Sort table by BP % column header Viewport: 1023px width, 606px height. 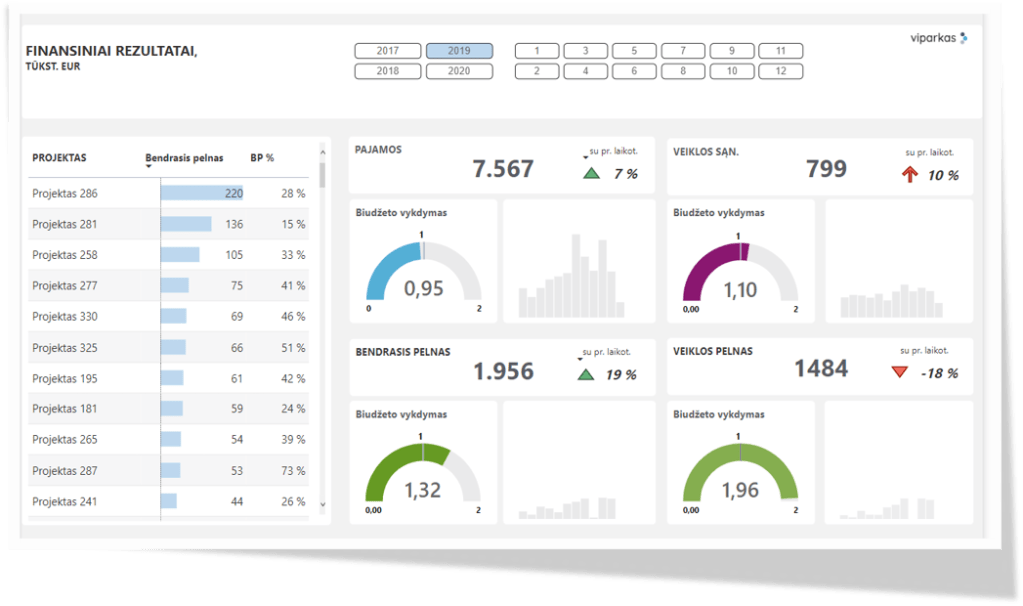click(262, 158)
